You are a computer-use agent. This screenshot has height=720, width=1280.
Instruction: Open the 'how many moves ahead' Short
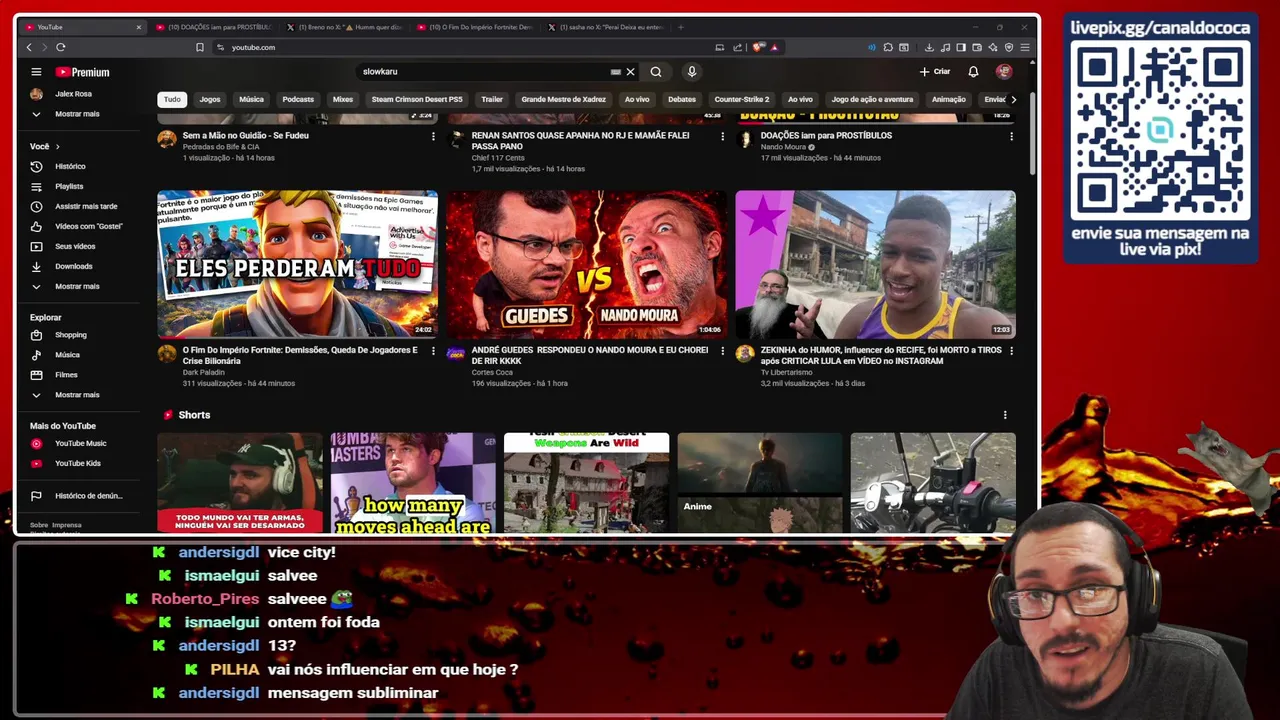click(x=413, y=483)
